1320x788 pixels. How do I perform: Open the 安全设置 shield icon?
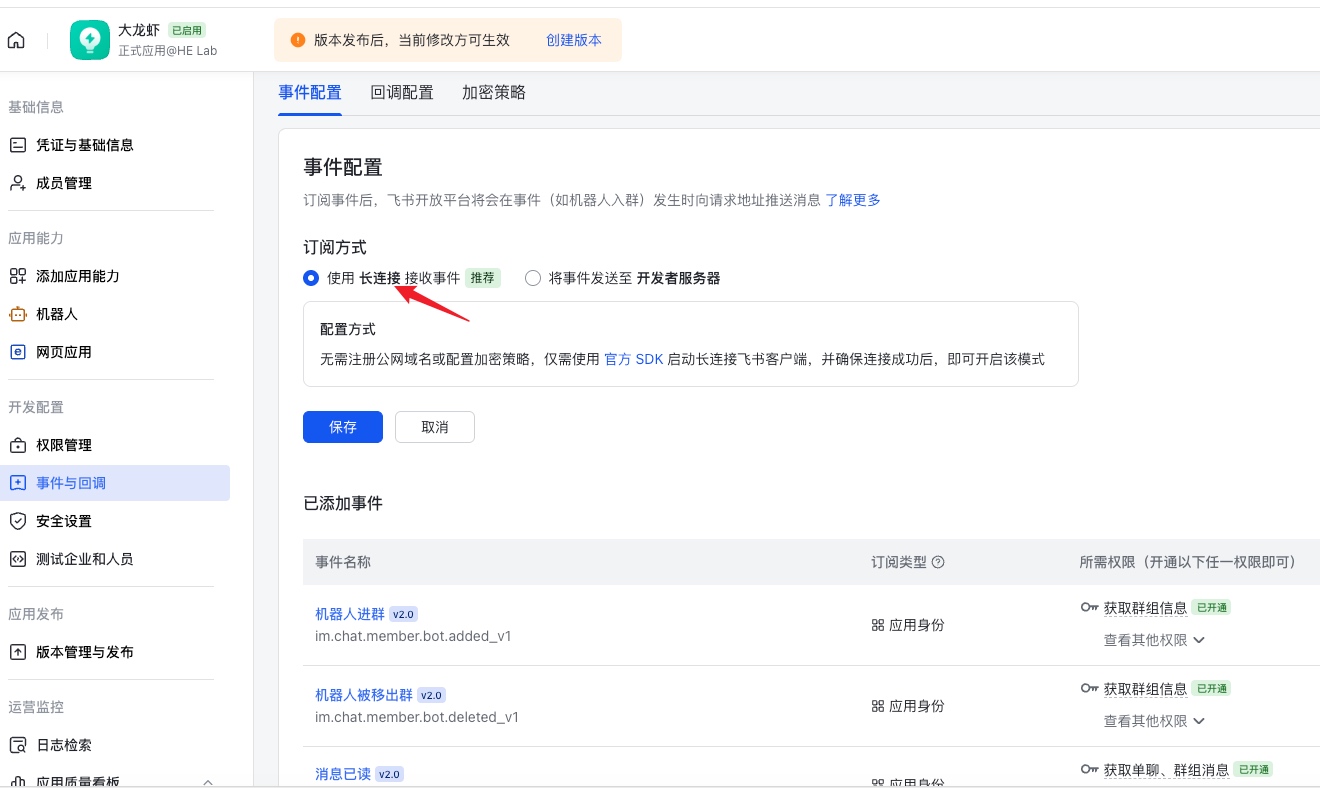[17, 521]
